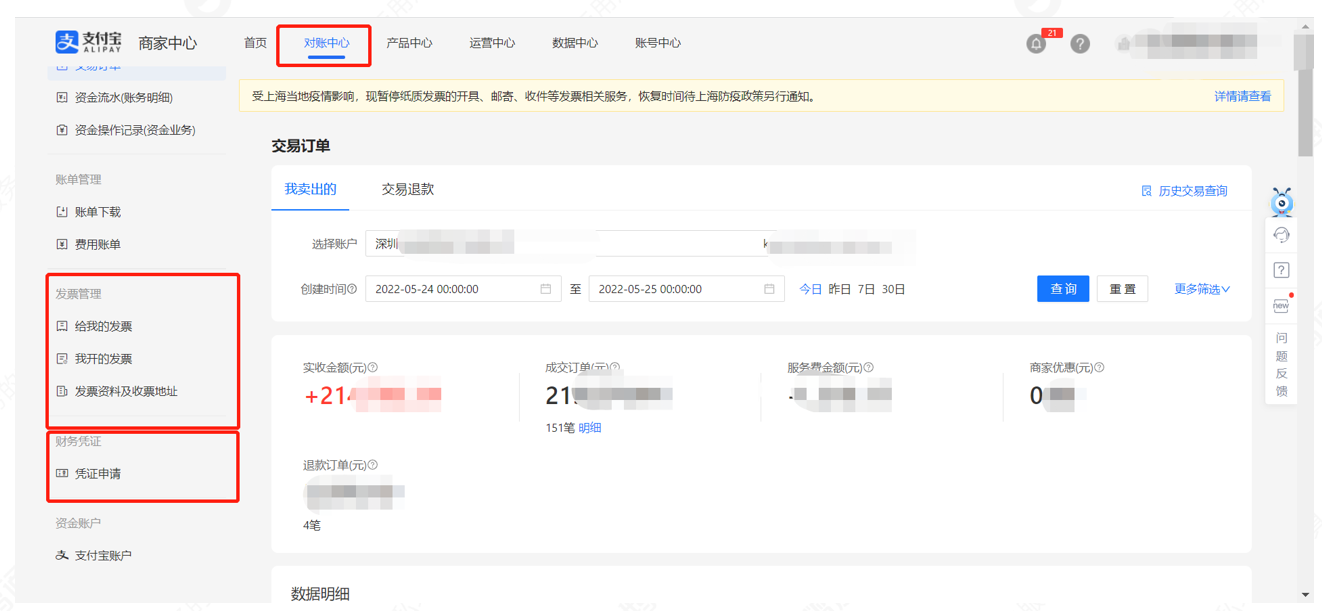Open 运营中心 in top navigation

pyautogui.click(x=492, y=43)
